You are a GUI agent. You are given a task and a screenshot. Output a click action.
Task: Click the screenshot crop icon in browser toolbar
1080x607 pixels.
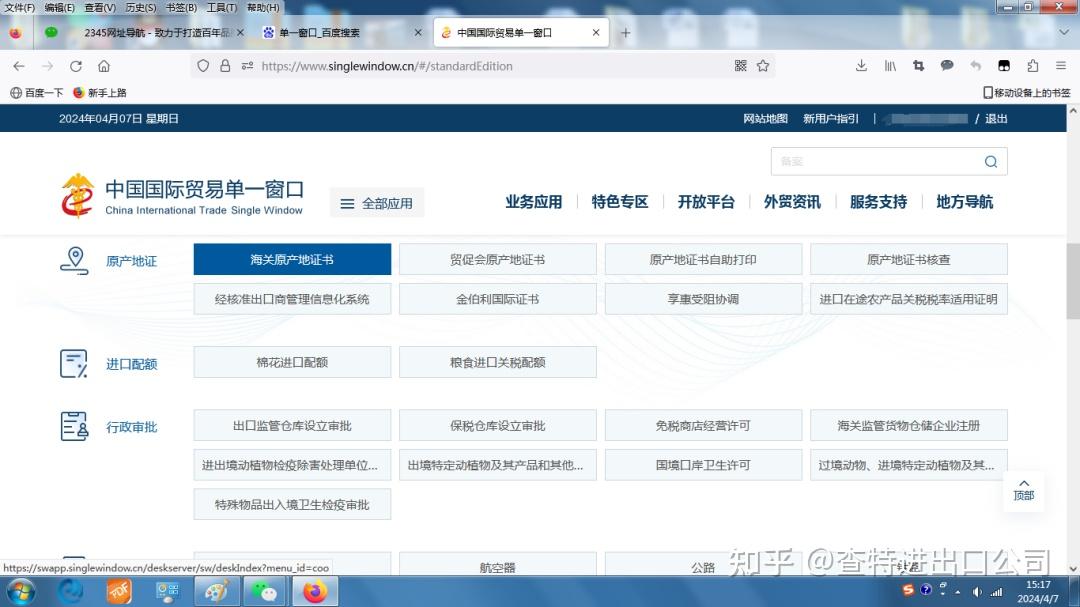919,65
